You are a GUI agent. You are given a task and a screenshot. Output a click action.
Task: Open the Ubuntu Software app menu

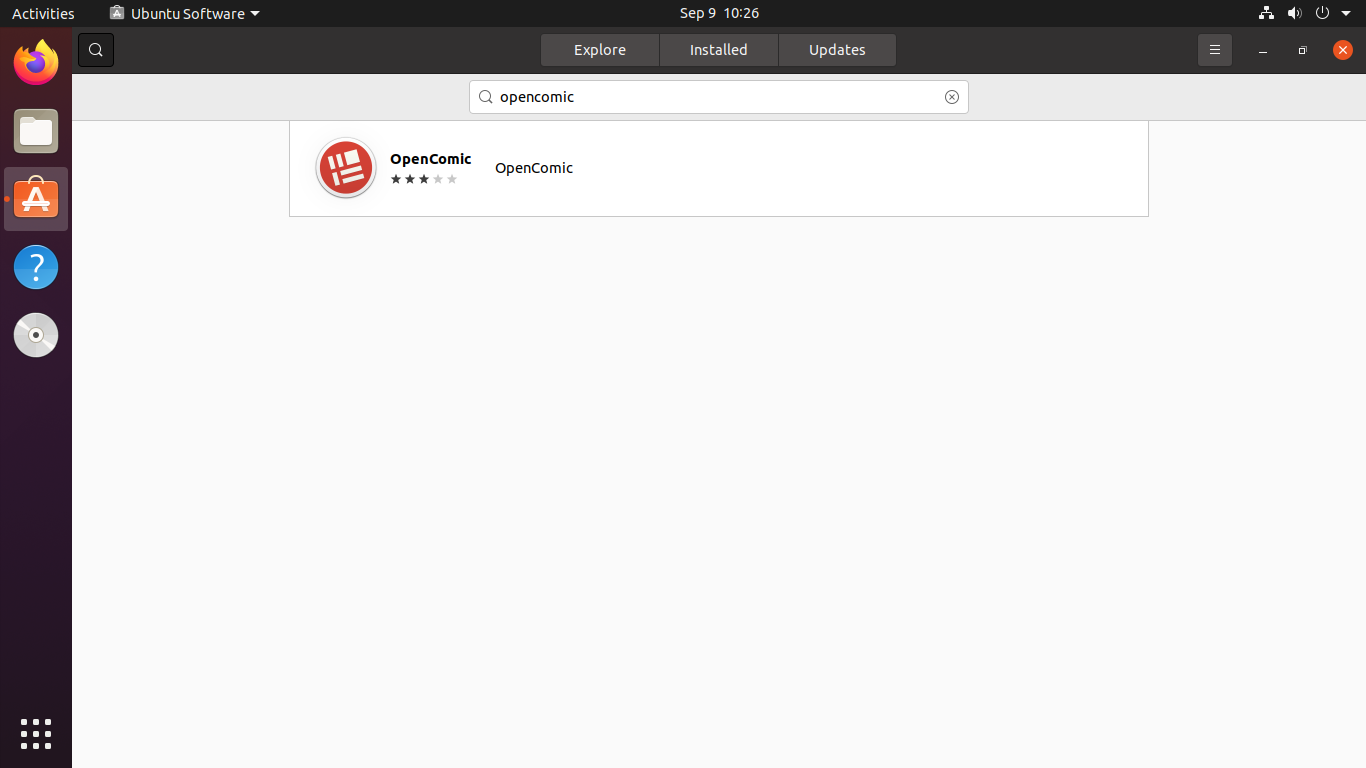pos(185,13)
